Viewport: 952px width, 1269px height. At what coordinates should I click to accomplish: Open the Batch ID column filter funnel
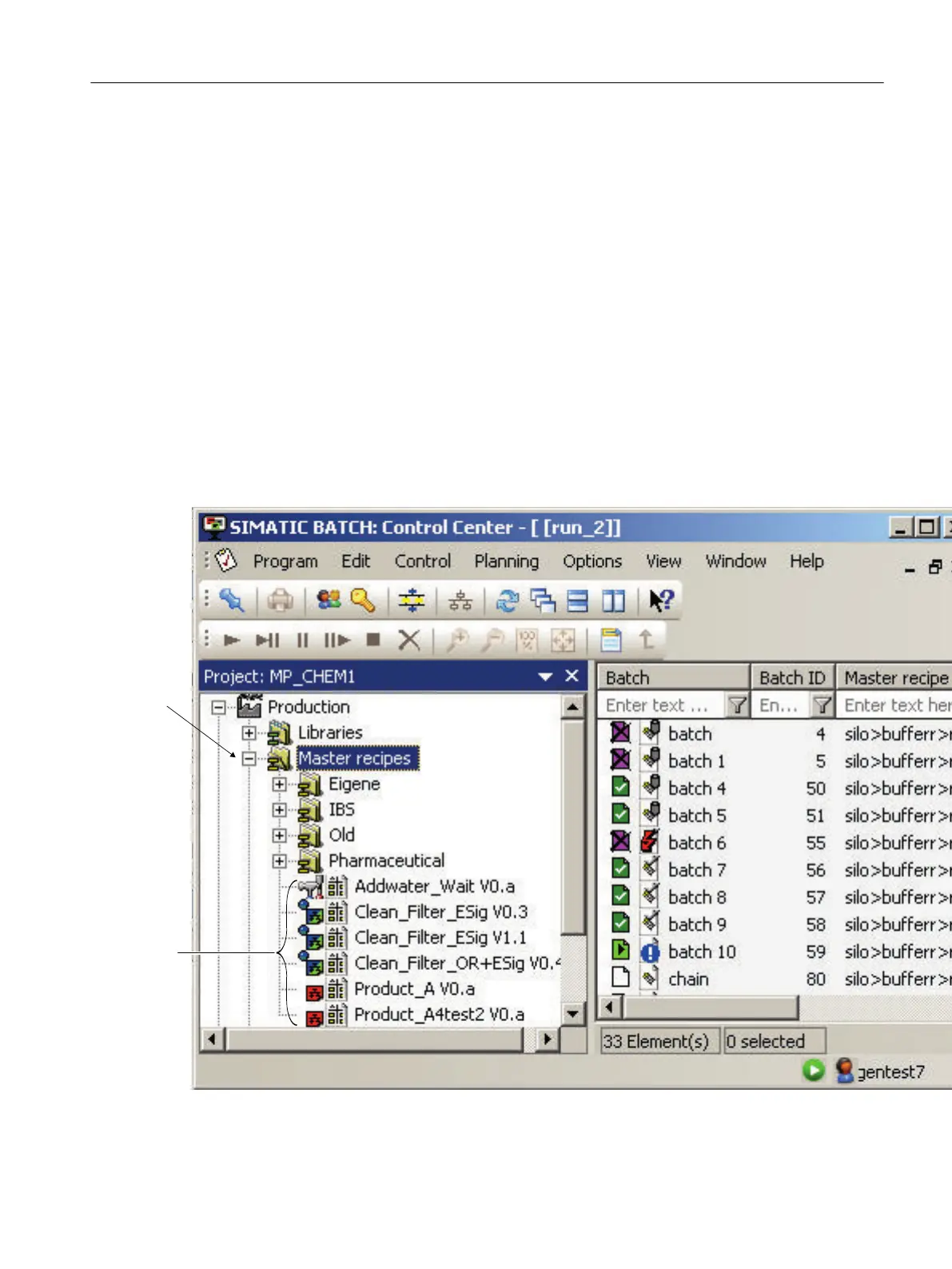[x=822, y=705]
